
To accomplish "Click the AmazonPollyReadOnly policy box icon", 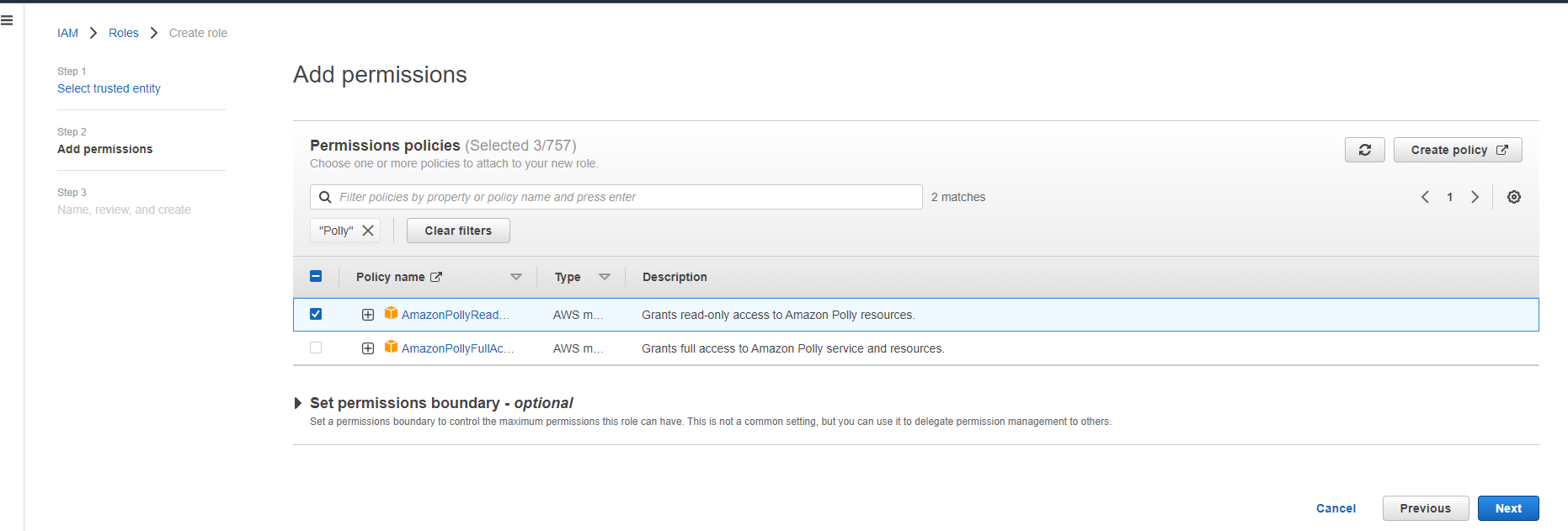I will tap(391, 313).
